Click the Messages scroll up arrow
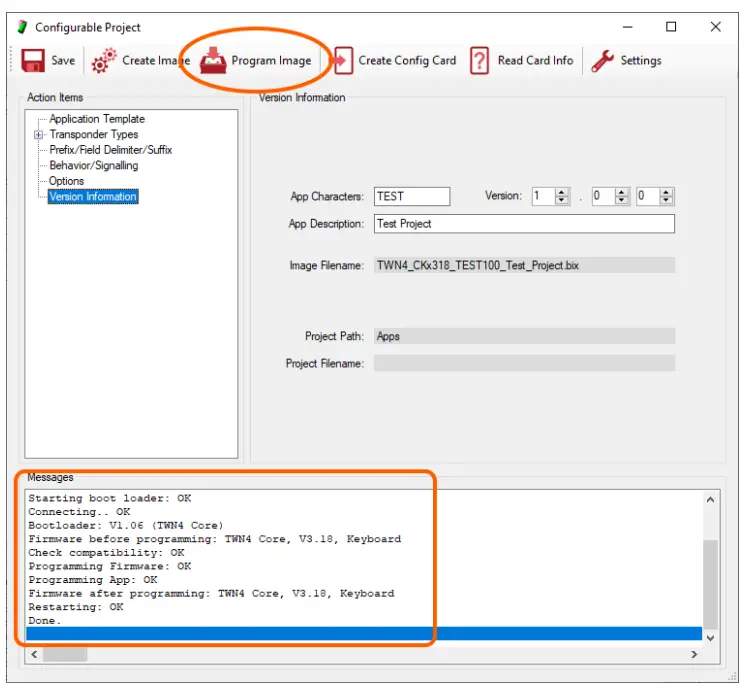Image resolution: width=745 pixels, height=692 pixels. click(710, 500)
